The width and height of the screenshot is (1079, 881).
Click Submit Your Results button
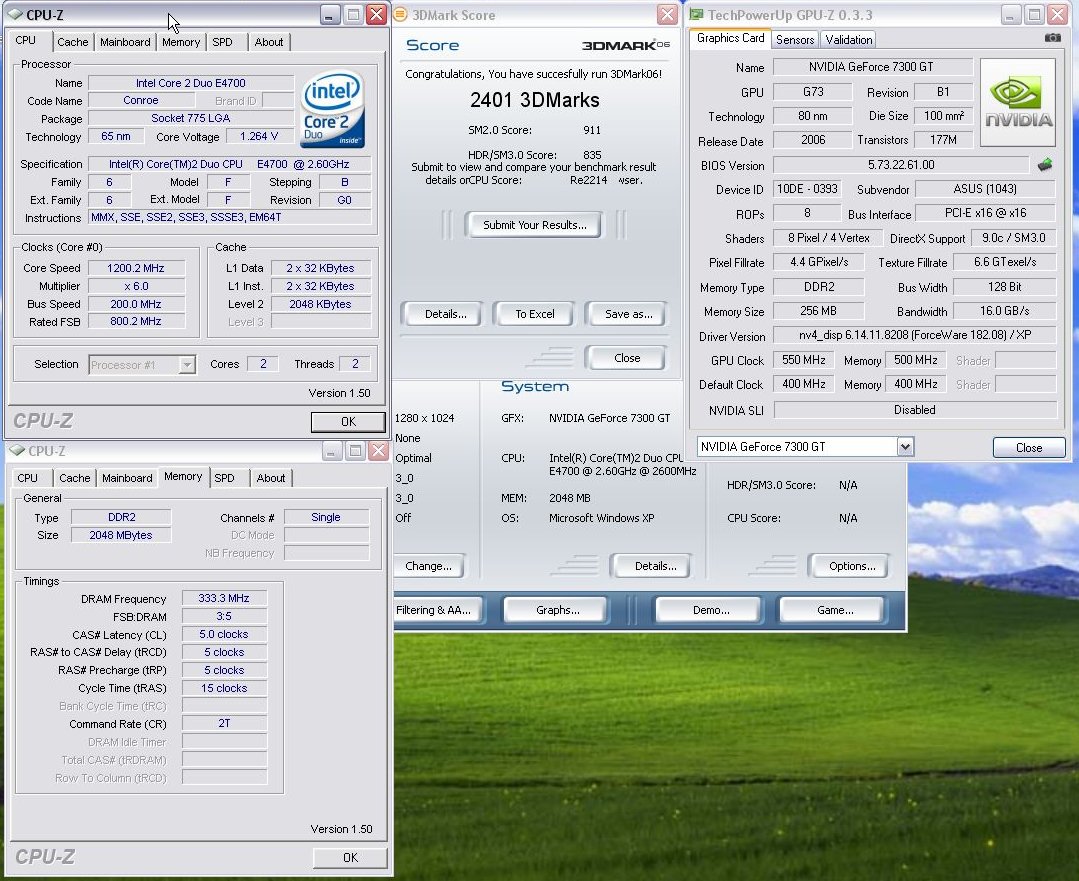point(535,225)
